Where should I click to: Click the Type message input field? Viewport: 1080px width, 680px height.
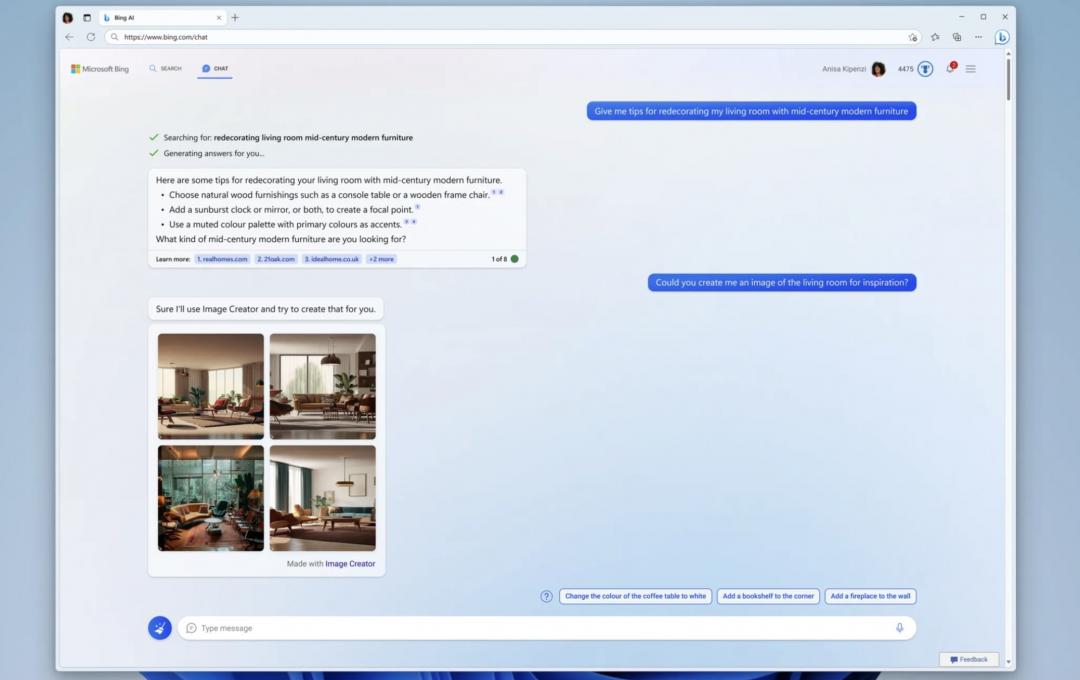tap(540, 628)
